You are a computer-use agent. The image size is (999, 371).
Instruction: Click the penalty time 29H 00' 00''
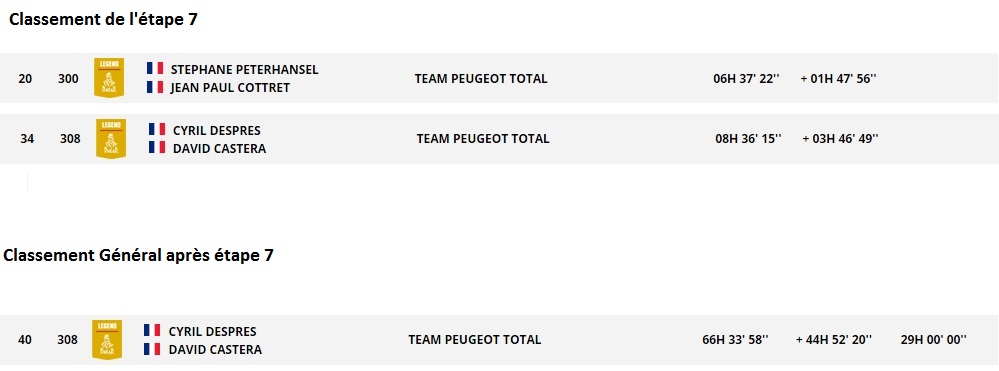(934, 340)
